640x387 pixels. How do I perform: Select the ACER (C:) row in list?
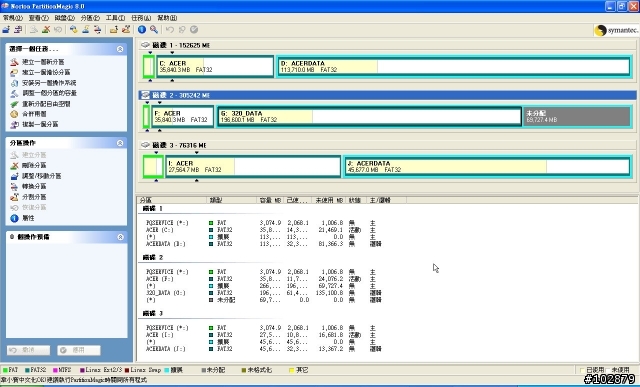pos(264,230)
